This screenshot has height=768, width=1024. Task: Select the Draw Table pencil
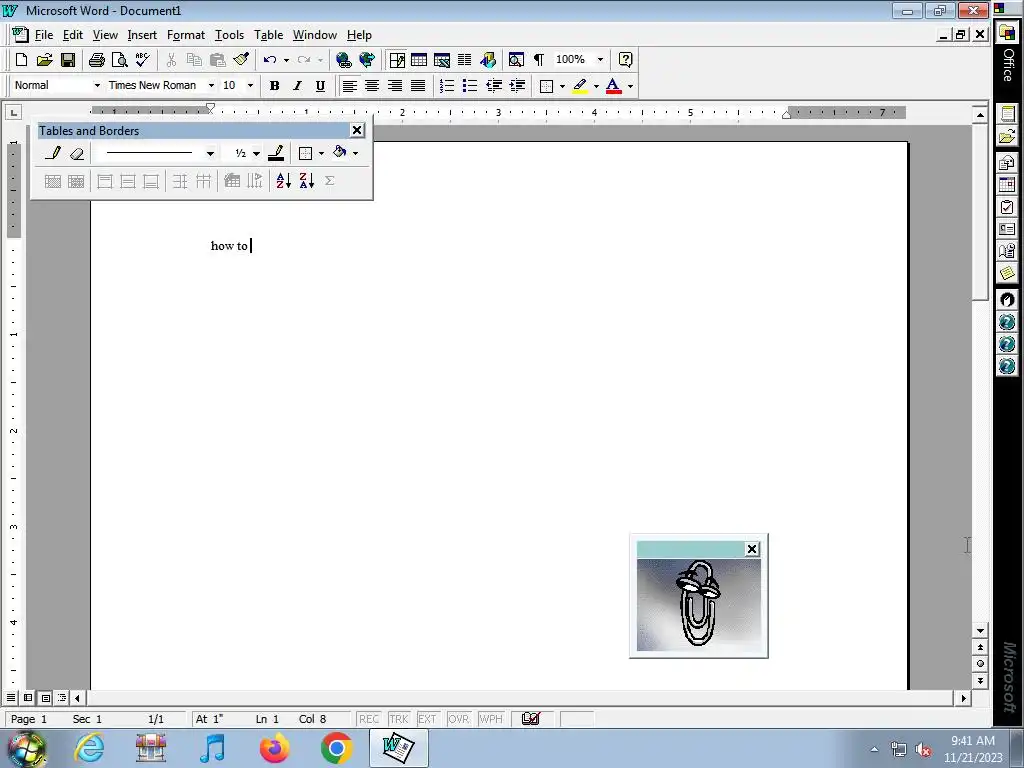pyautogui.click(x=53, y=153)
